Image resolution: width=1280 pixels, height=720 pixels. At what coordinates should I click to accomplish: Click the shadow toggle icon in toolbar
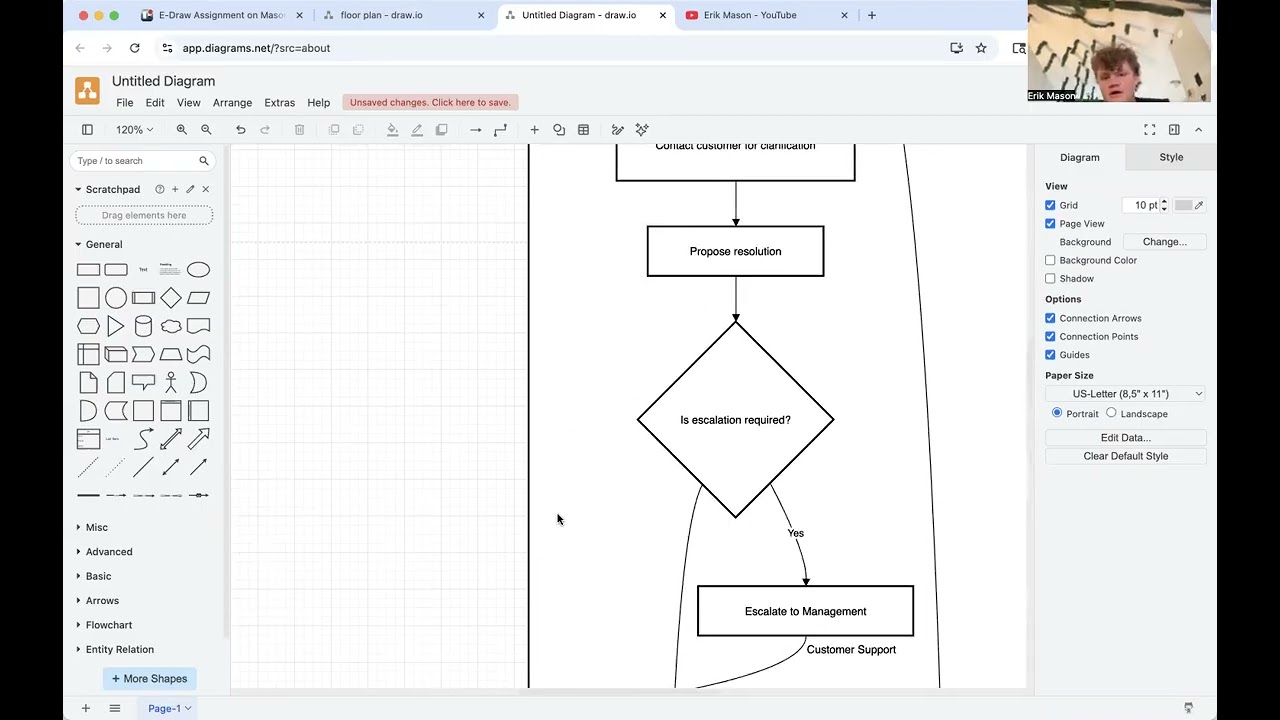click(441, 130)
